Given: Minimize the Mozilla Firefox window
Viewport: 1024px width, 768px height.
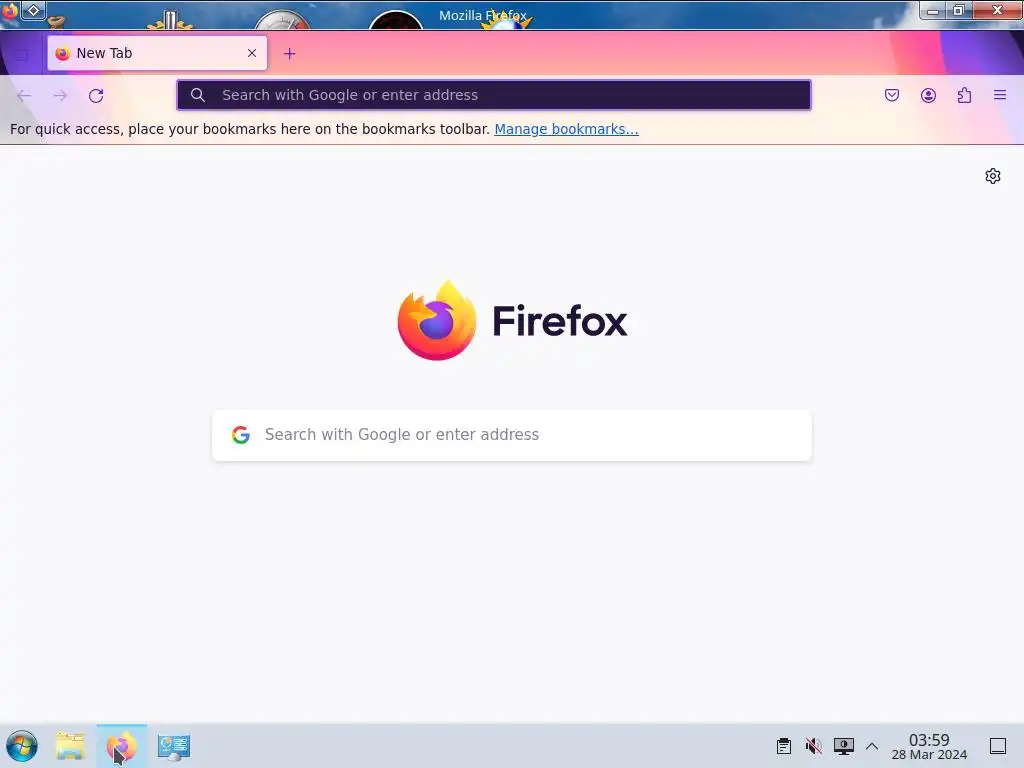Looking at the screenshot, I should point(933,10).
